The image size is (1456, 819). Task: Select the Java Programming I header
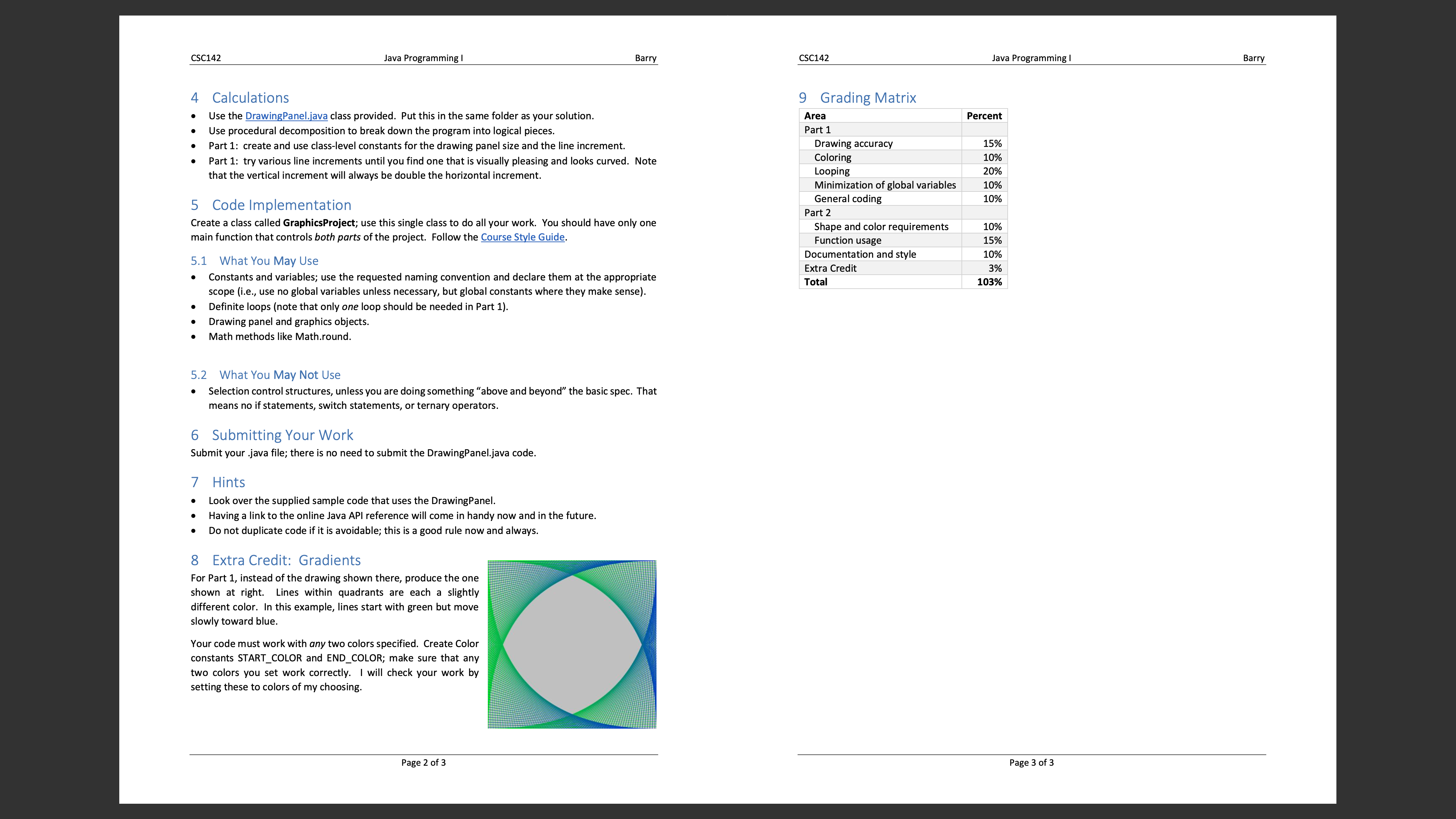coord(423,58)
